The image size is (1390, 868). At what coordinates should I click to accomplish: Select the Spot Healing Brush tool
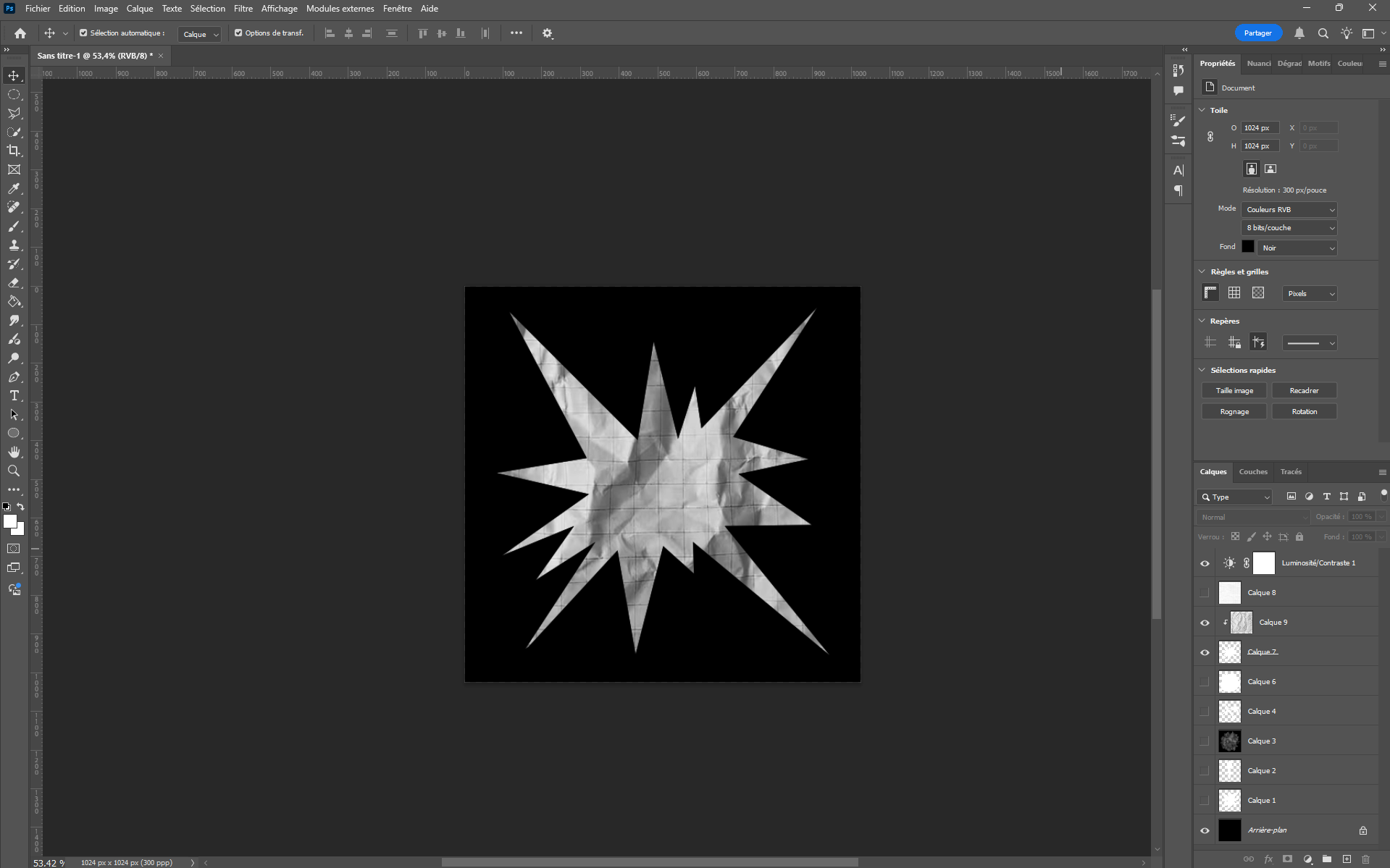(x=14, y=207)
